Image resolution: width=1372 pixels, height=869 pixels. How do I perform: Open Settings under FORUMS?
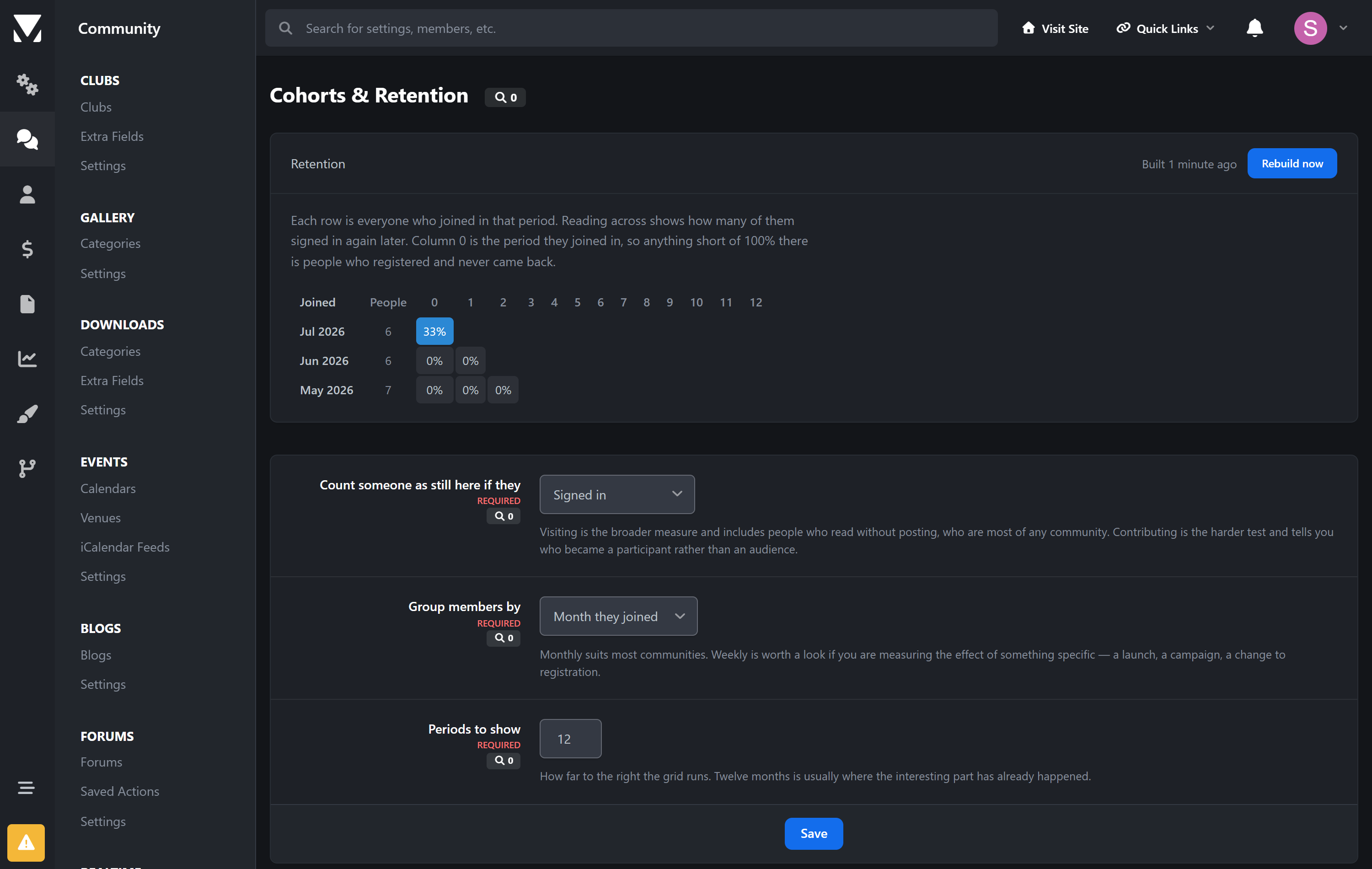[102, 822]
